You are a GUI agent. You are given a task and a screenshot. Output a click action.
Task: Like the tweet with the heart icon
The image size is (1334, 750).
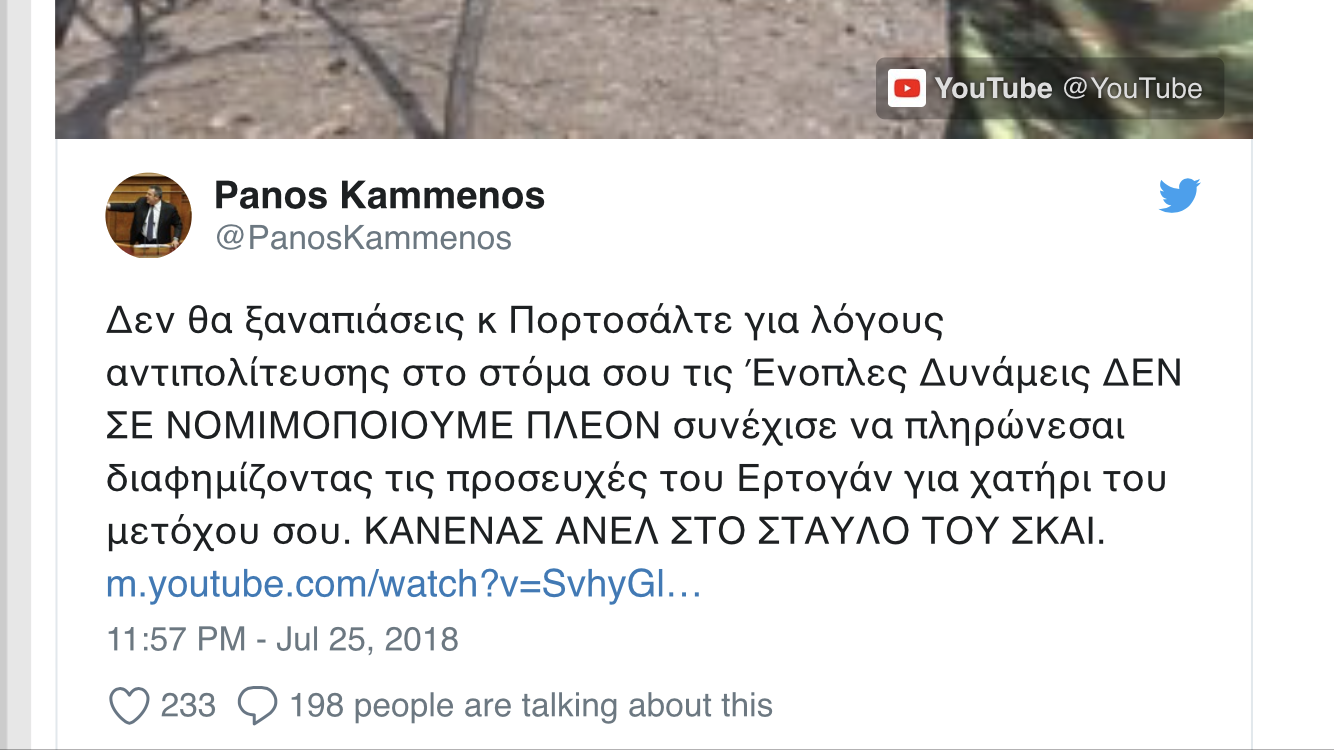(129, 706)
